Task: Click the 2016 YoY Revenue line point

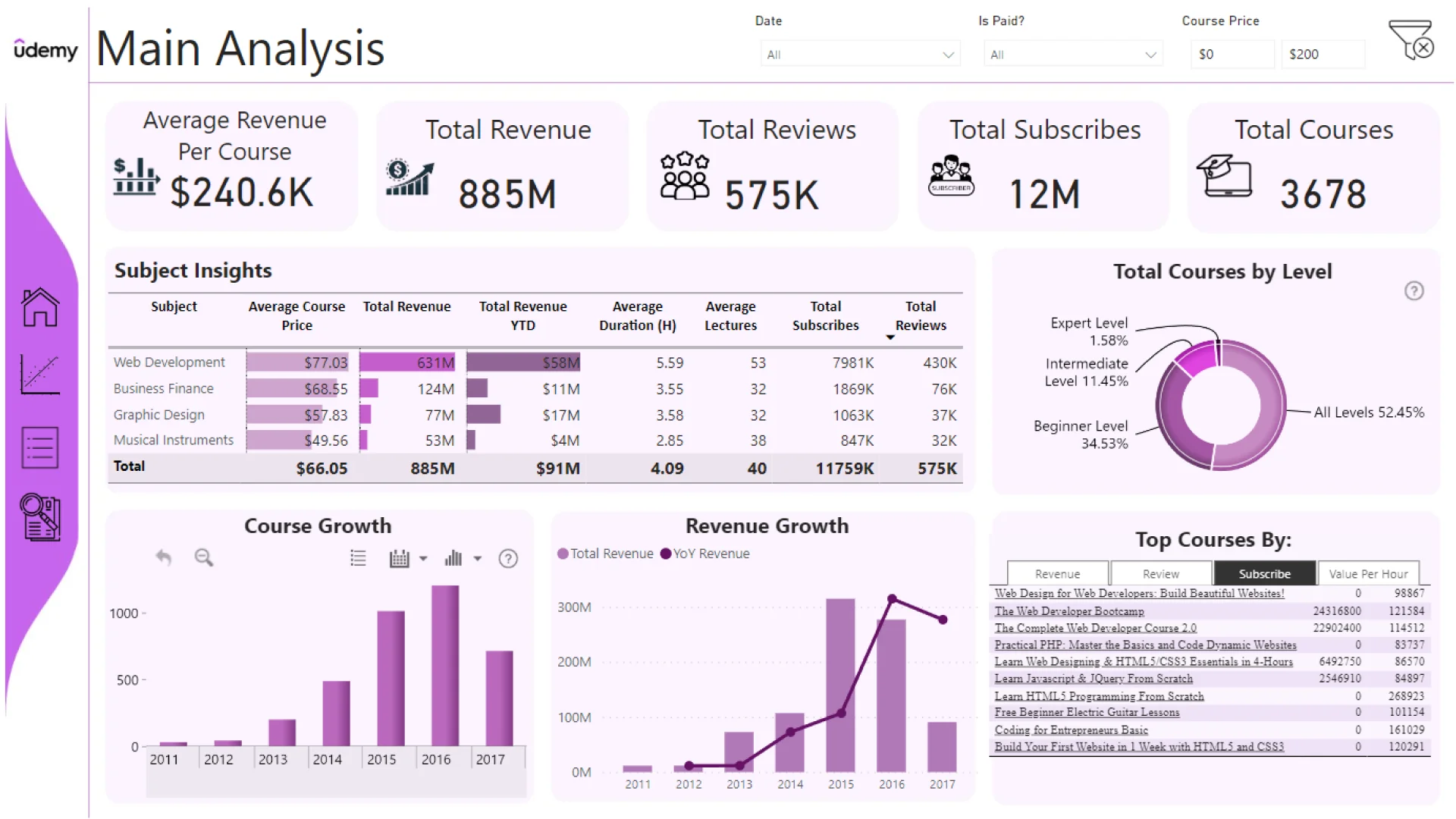Action: coord(892,599)
